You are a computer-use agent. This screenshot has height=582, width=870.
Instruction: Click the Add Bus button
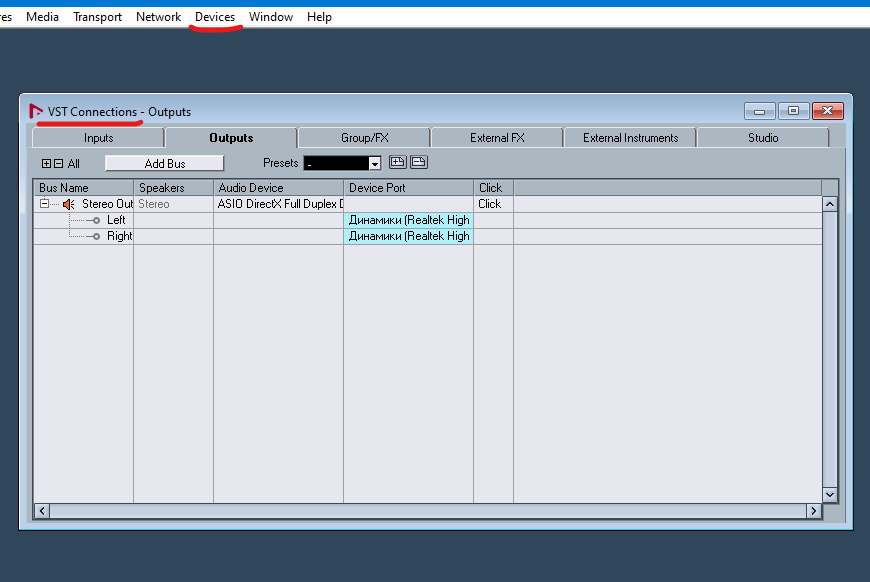[x=164, y=163]
